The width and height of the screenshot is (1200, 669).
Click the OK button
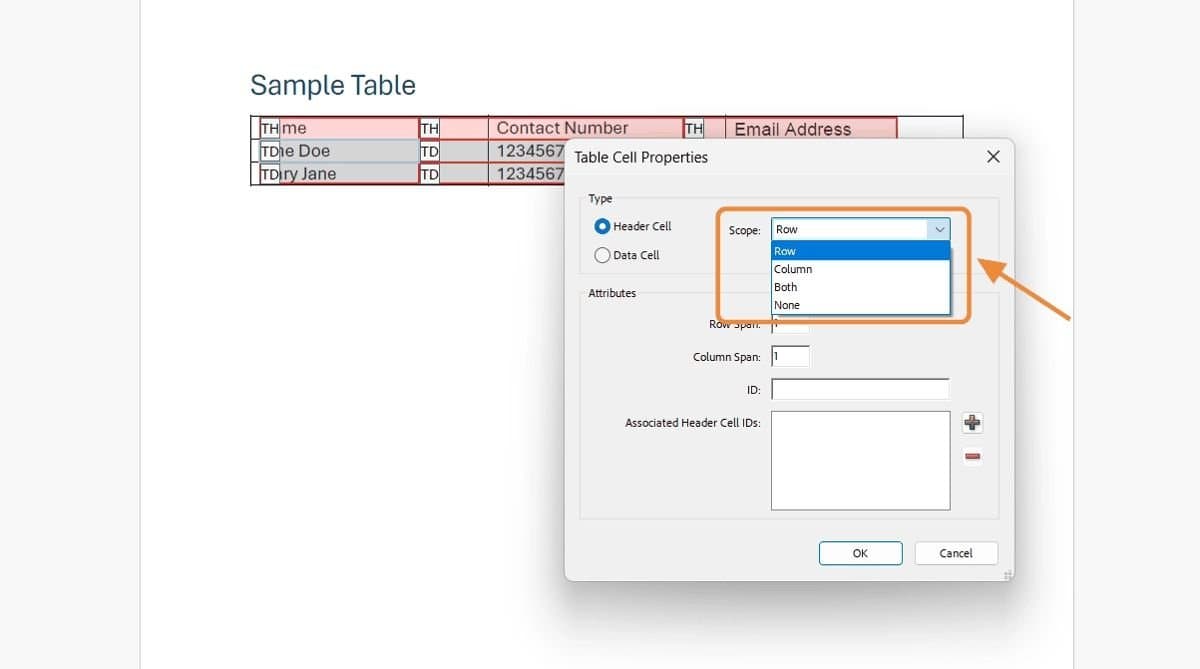[860, 553]
